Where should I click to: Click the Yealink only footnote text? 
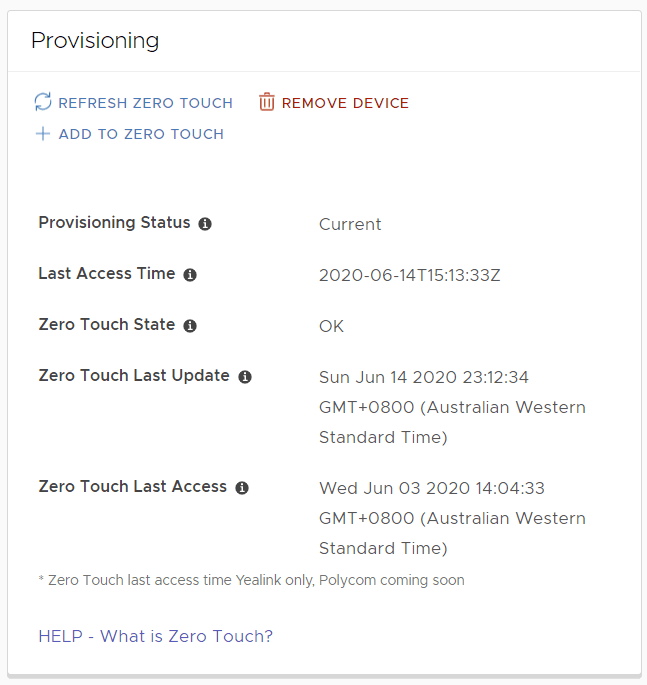tap(251, 580)
